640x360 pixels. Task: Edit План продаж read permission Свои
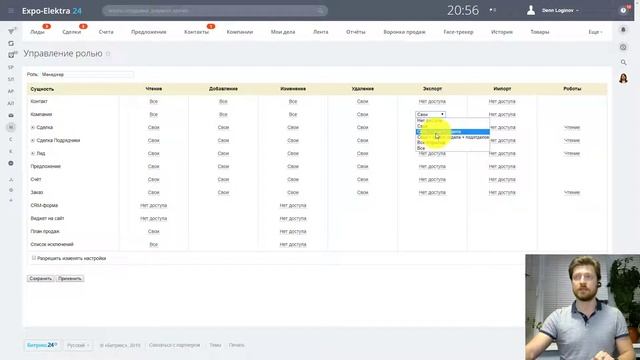[153, 231]
